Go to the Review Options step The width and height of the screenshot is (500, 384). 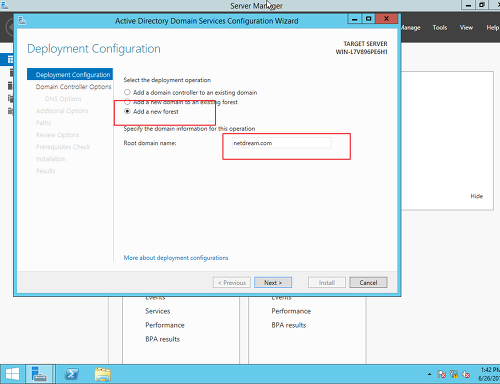point(57,135)
